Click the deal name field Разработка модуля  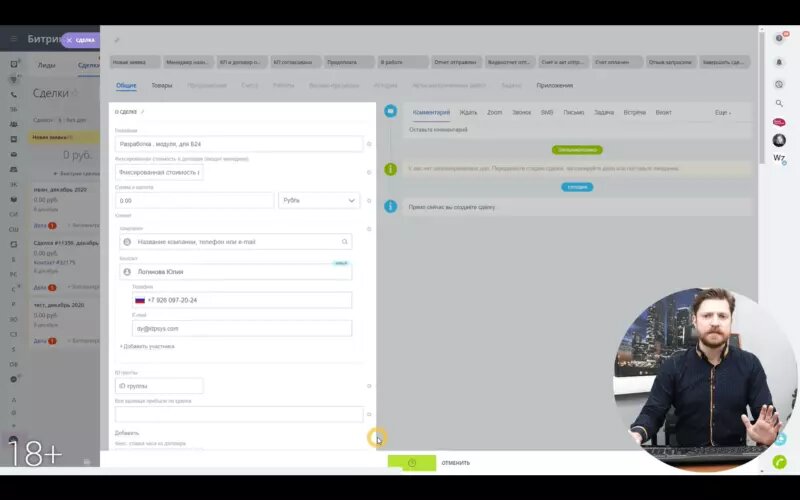[239, 144]
